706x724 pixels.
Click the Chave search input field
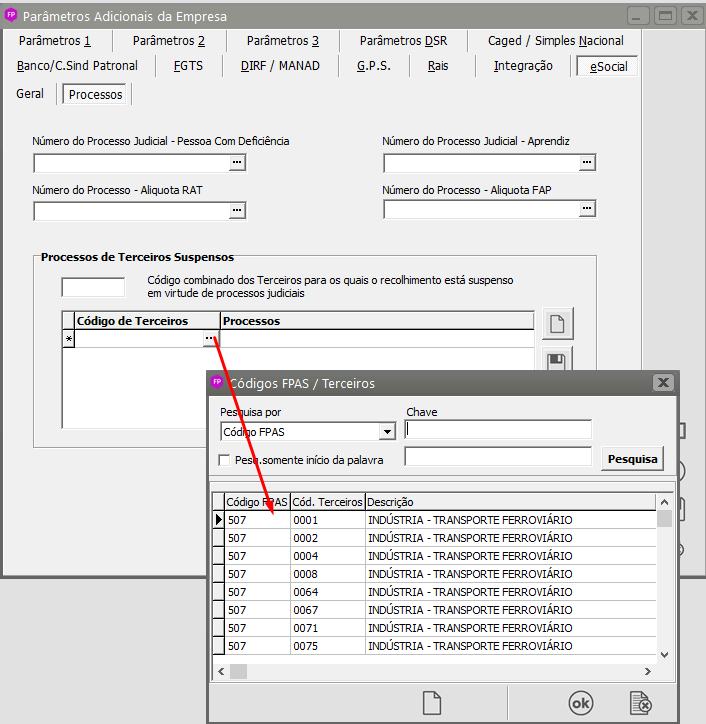click(498, 430)
